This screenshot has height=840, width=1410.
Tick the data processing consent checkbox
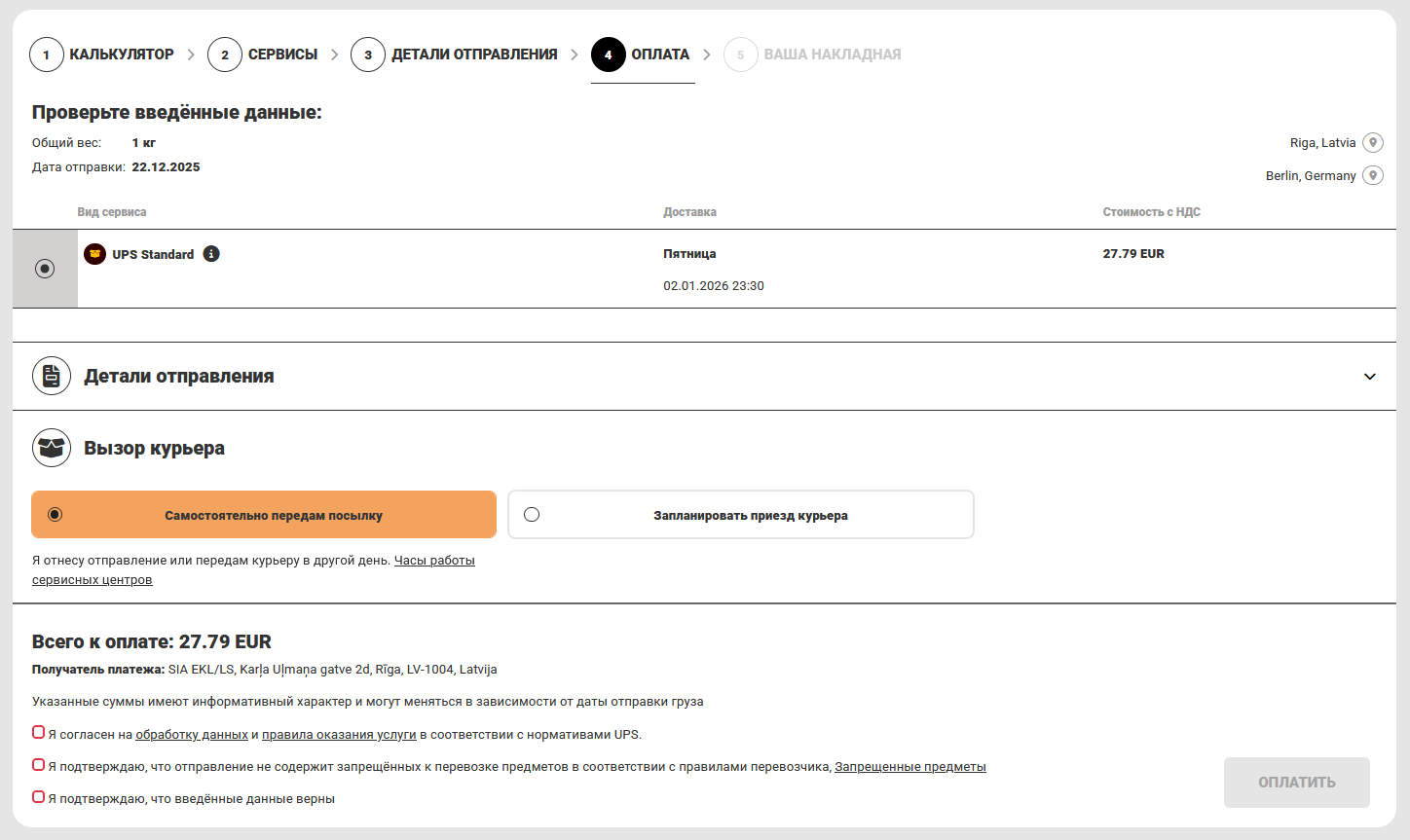pos(39,733)
